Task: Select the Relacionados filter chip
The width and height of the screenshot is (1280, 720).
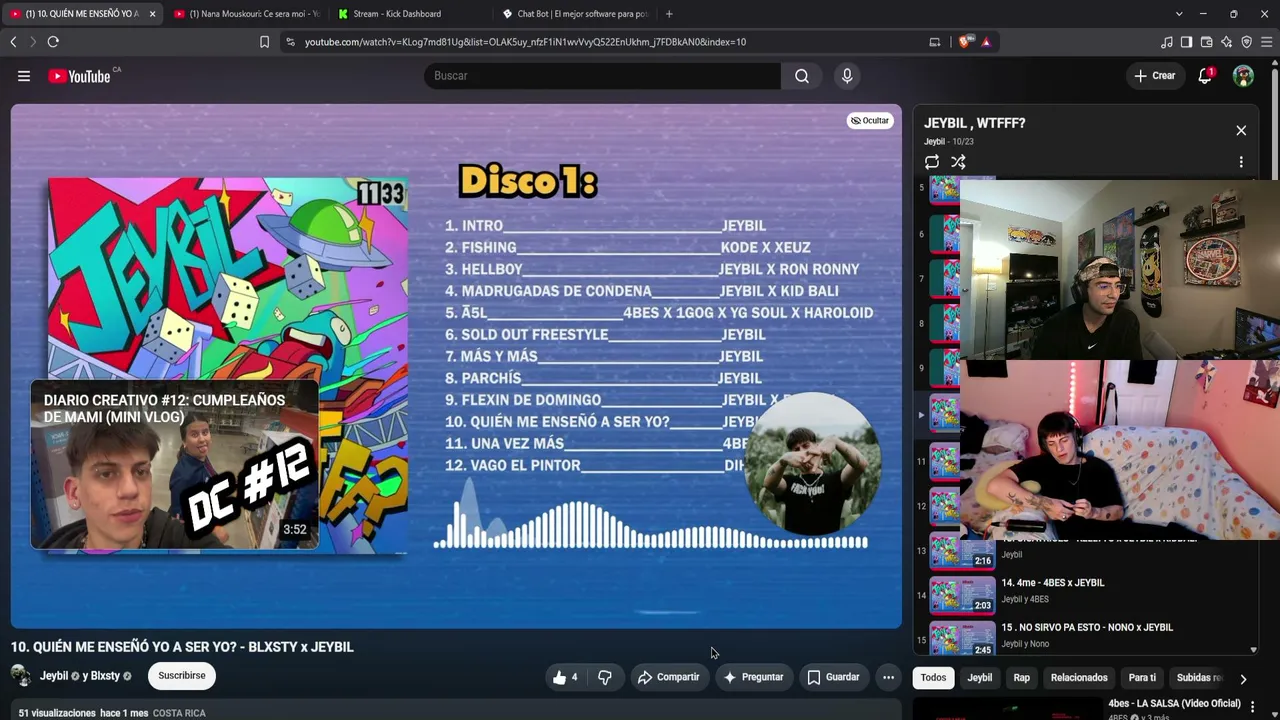Action: pos(1079,678)
